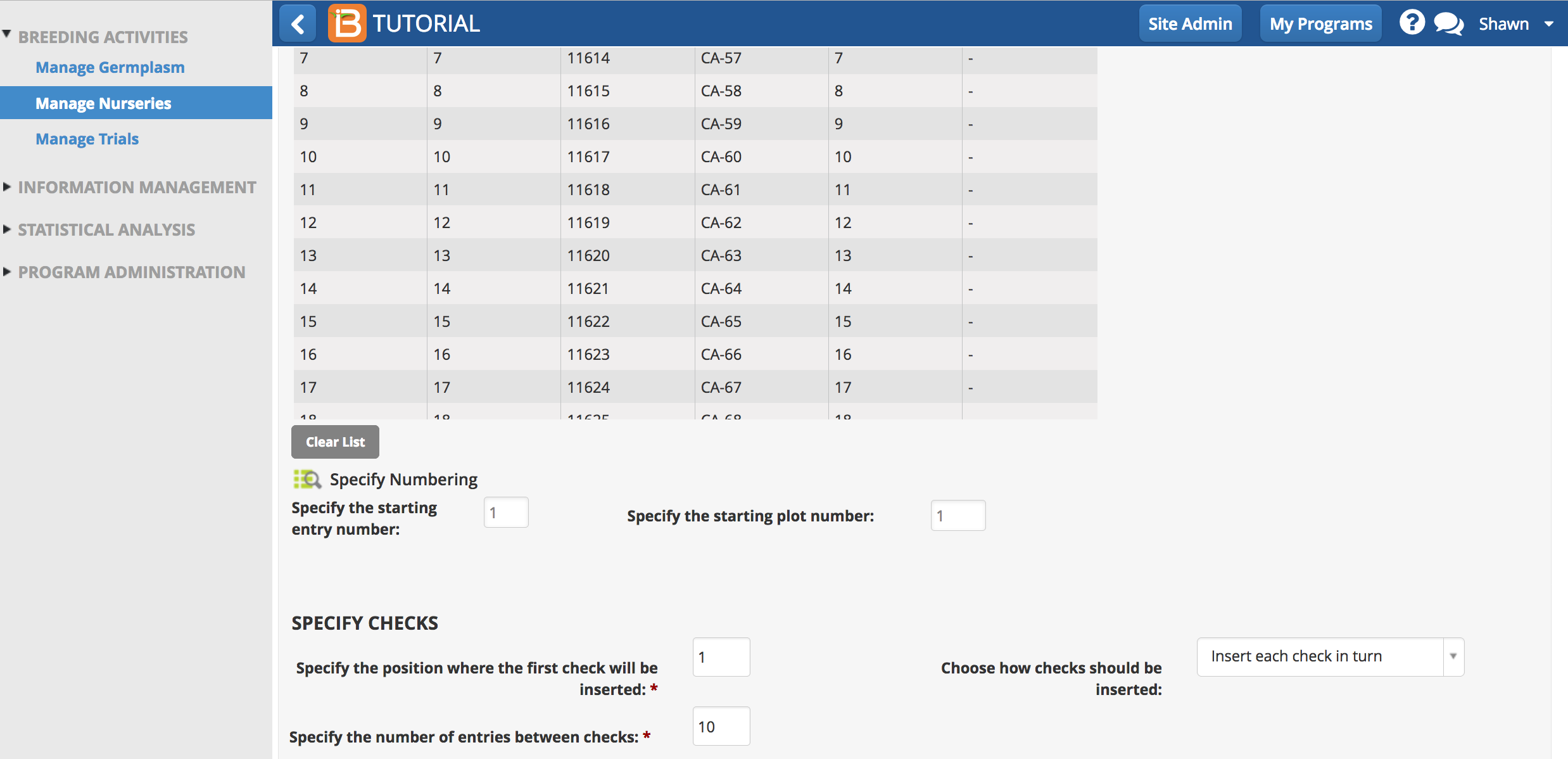Screen dimensions: 1568x759
Task: Click the Specify Numbering heading text
Action: [x=403, y=479]
